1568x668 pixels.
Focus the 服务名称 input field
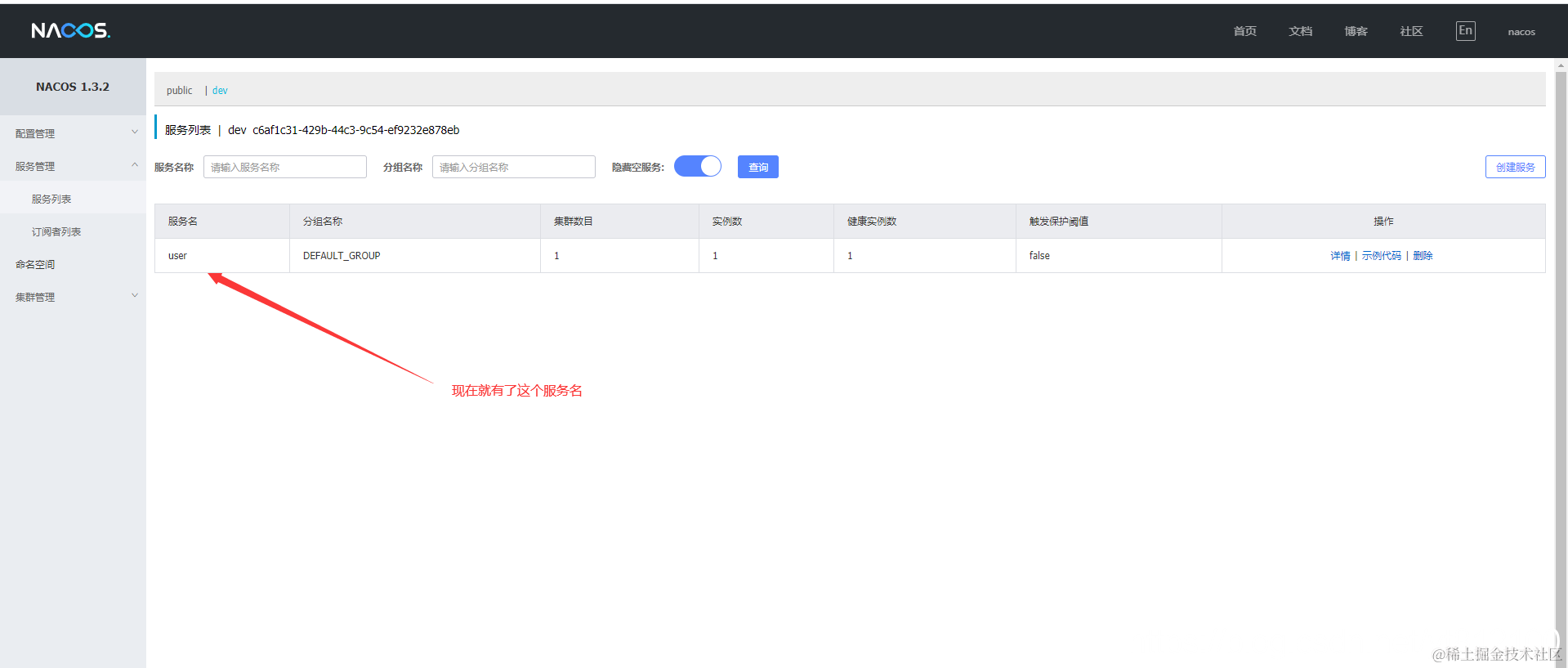coord(285,167)
